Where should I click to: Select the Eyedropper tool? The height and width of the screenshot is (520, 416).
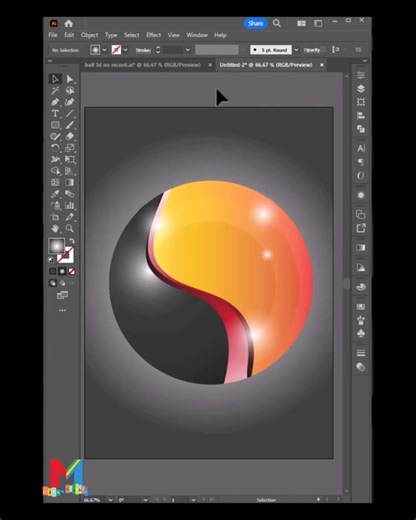tap(55, 194)
